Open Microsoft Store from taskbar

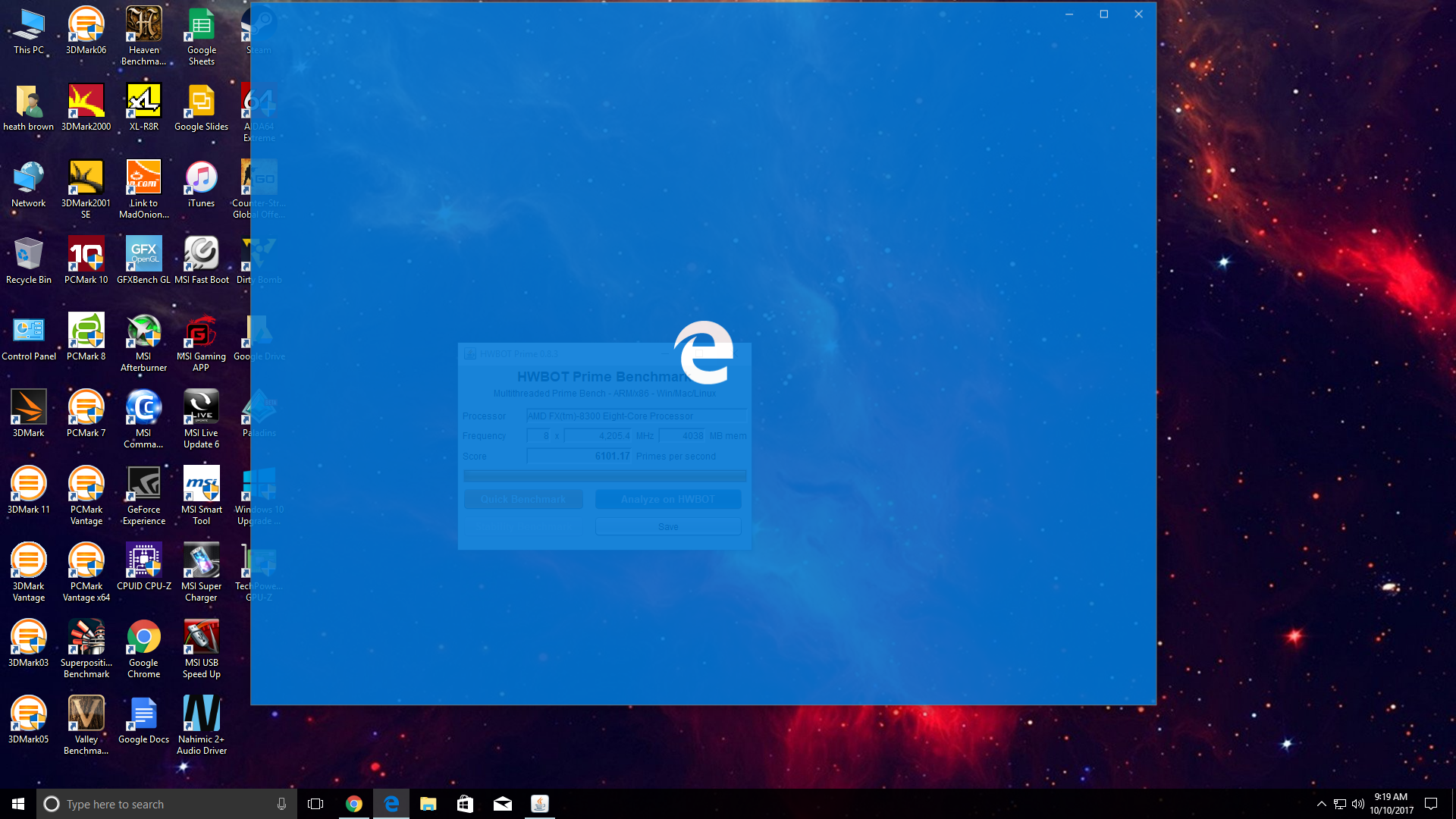[x=465, y=804]
